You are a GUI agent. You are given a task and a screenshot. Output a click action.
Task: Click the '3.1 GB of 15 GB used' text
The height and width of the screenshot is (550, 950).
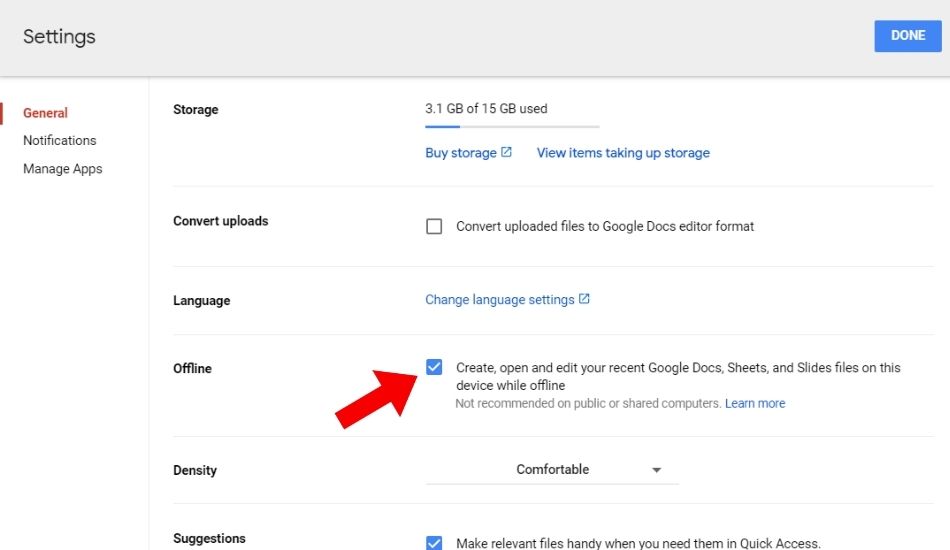(x=486, y=109)
